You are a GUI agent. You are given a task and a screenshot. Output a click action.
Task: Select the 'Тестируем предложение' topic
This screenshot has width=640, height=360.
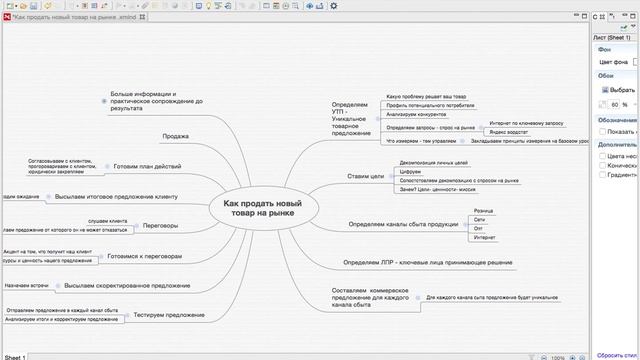pyautogui.click(x=169, y=315)
